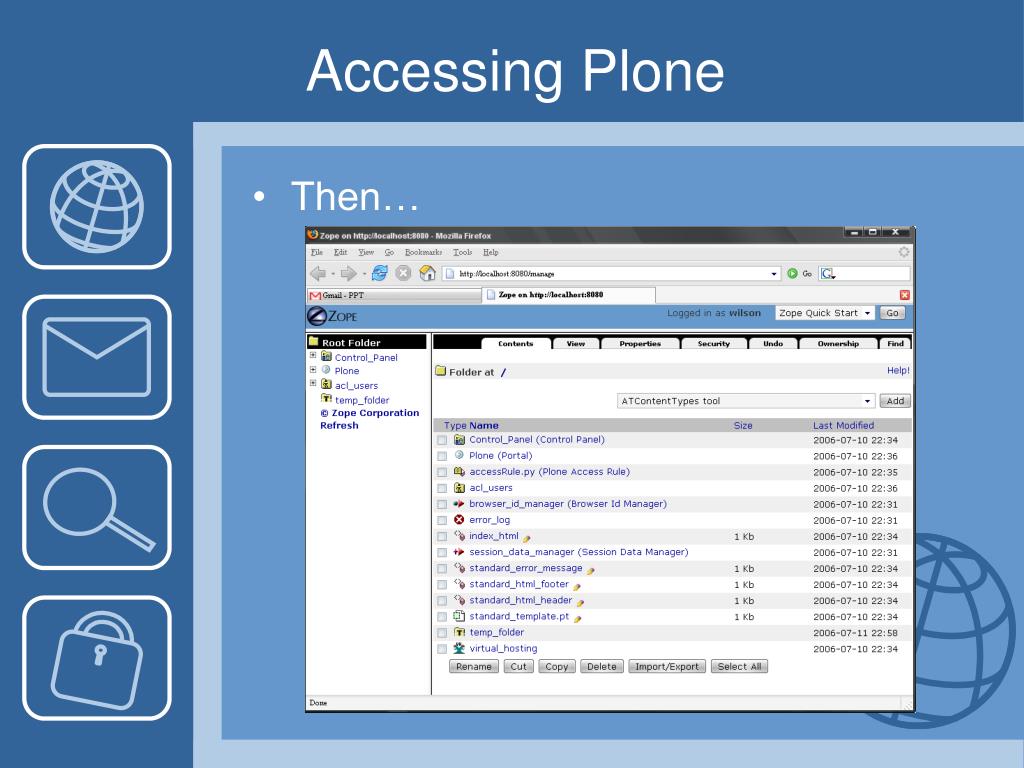Image resolution: width=1024 pixels, height=768 pixels.
Task: Click the pencil edit icon beside index_html
Action: [526, 538]
